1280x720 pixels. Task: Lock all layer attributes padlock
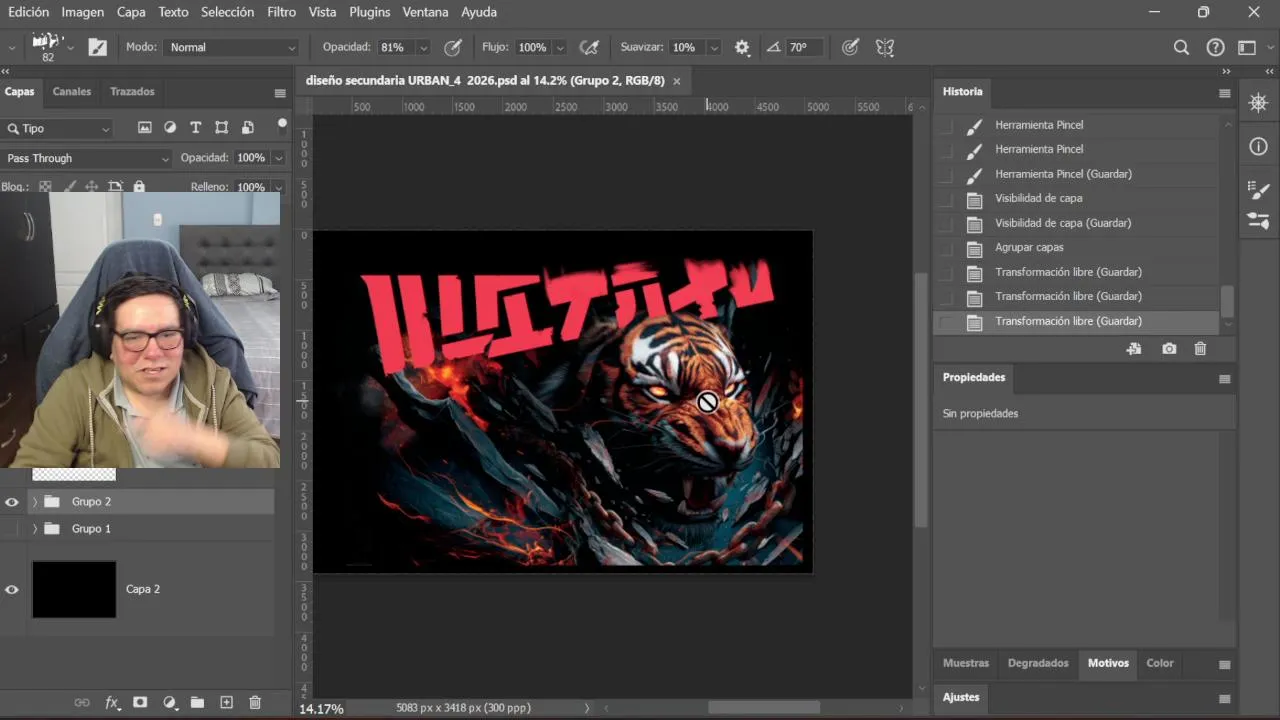pos(139,187)
